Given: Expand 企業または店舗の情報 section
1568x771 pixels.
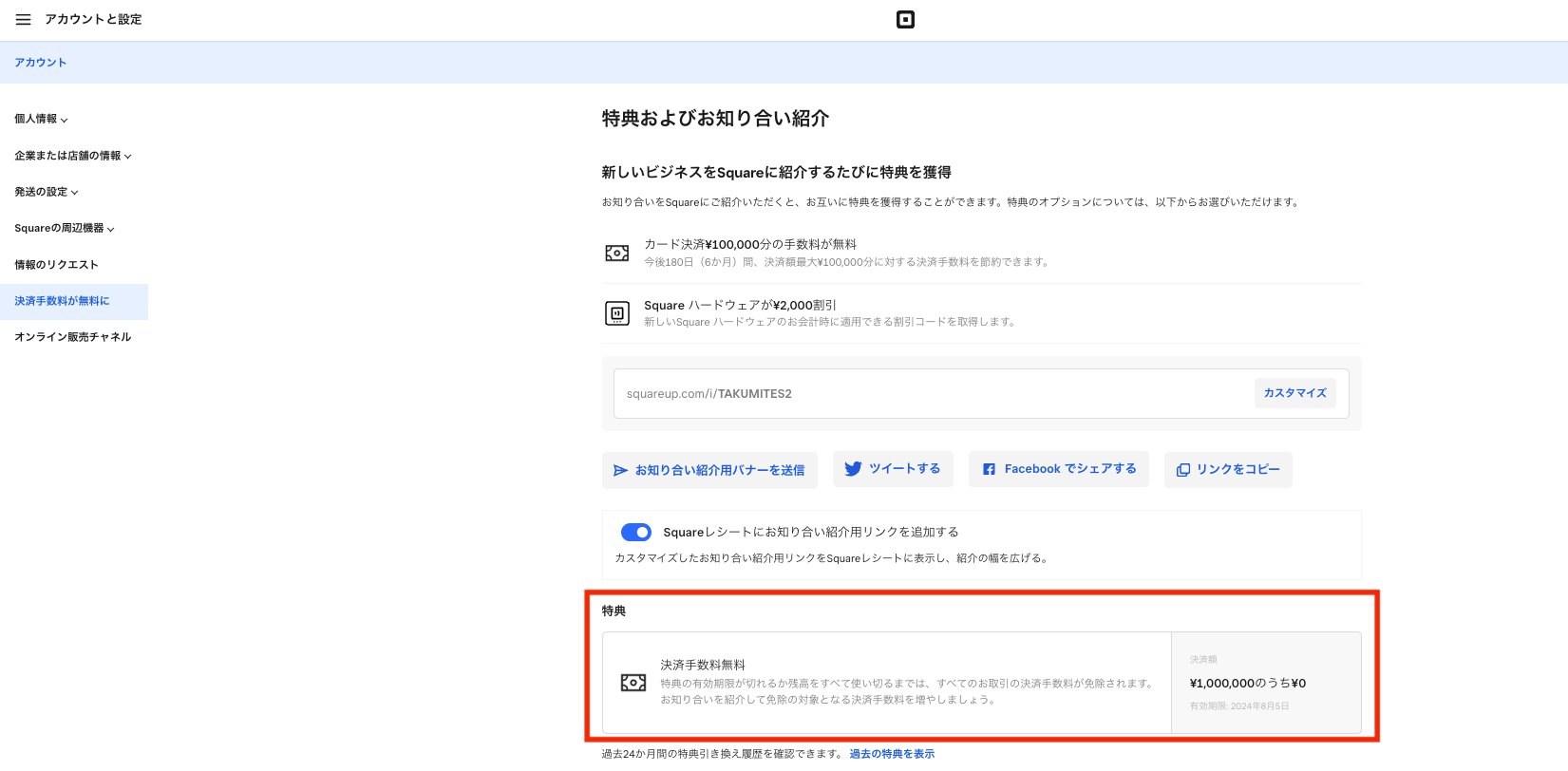Looking at the screenshot, I should 73,156.
